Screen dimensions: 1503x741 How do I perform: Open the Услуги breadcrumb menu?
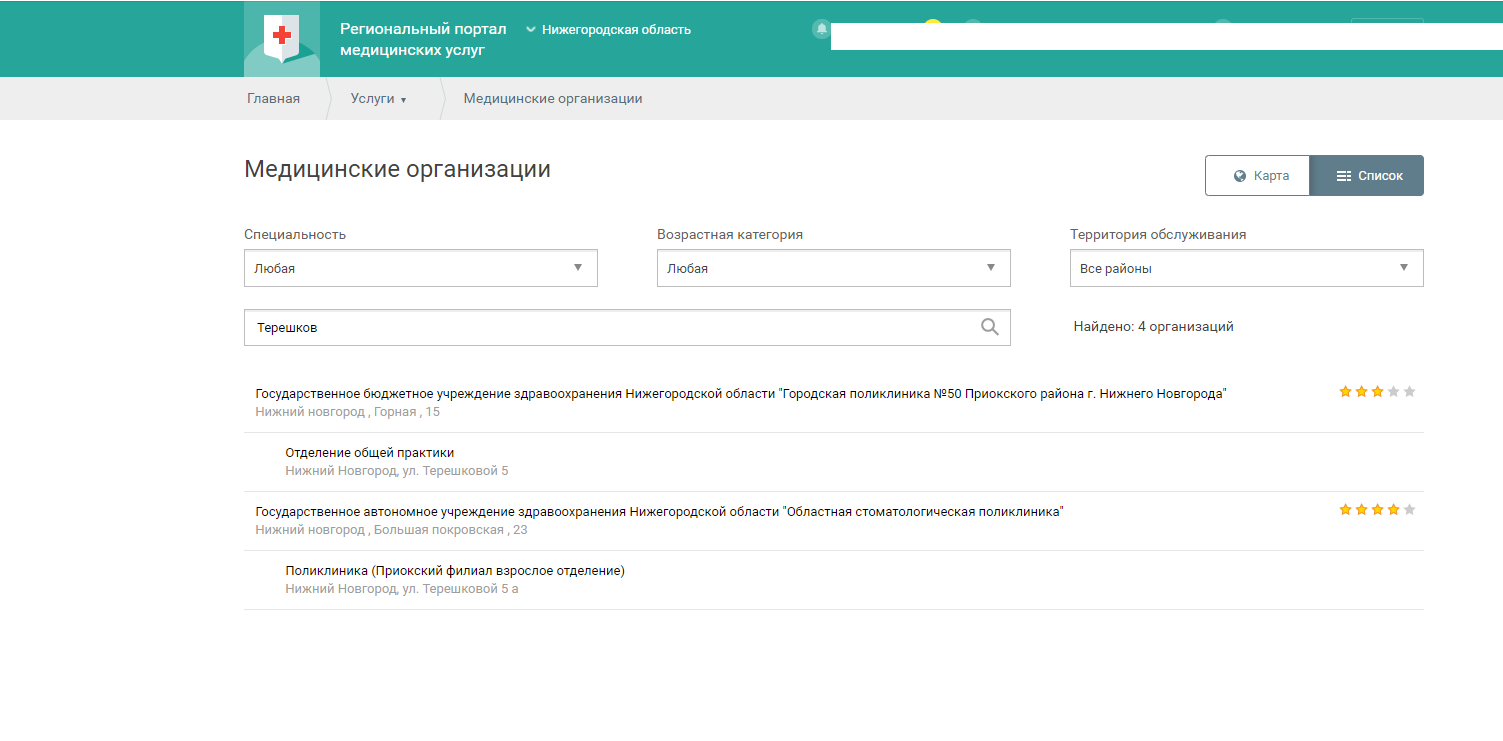tap(378, 99)
